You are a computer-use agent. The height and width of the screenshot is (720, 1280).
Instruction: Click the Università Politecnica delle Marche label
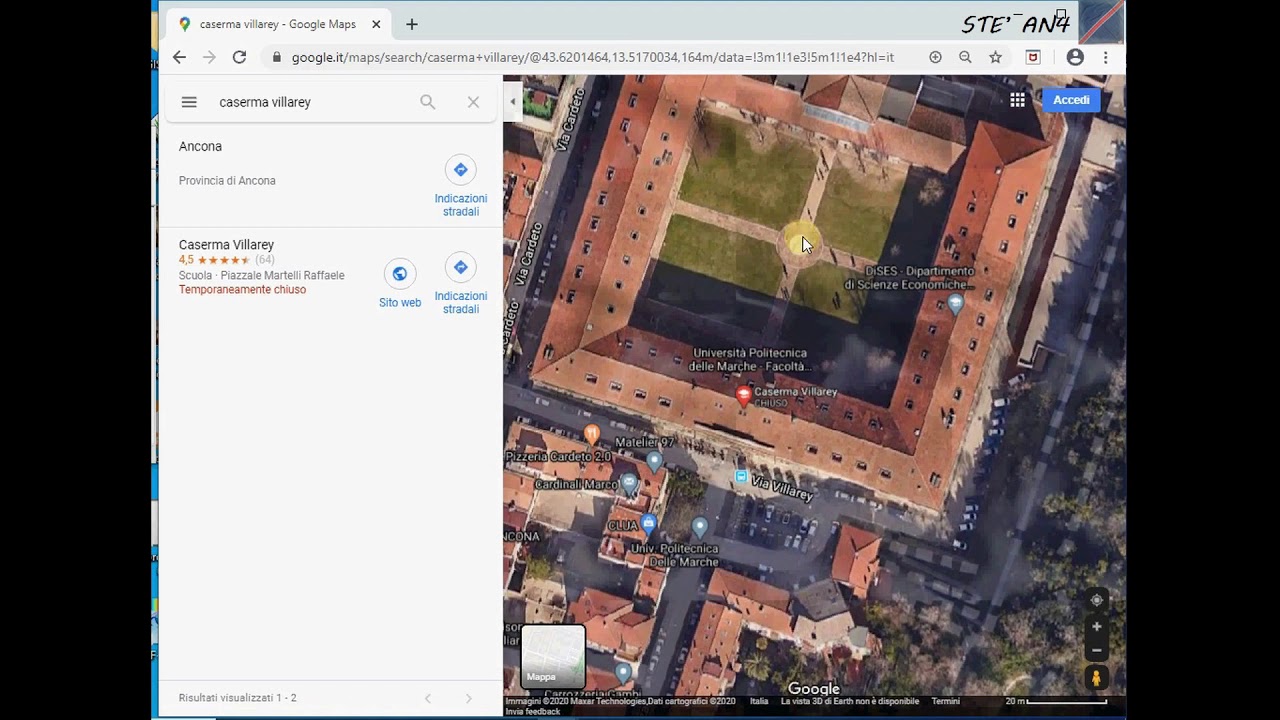pyautogui.click(x=749, y=360)
